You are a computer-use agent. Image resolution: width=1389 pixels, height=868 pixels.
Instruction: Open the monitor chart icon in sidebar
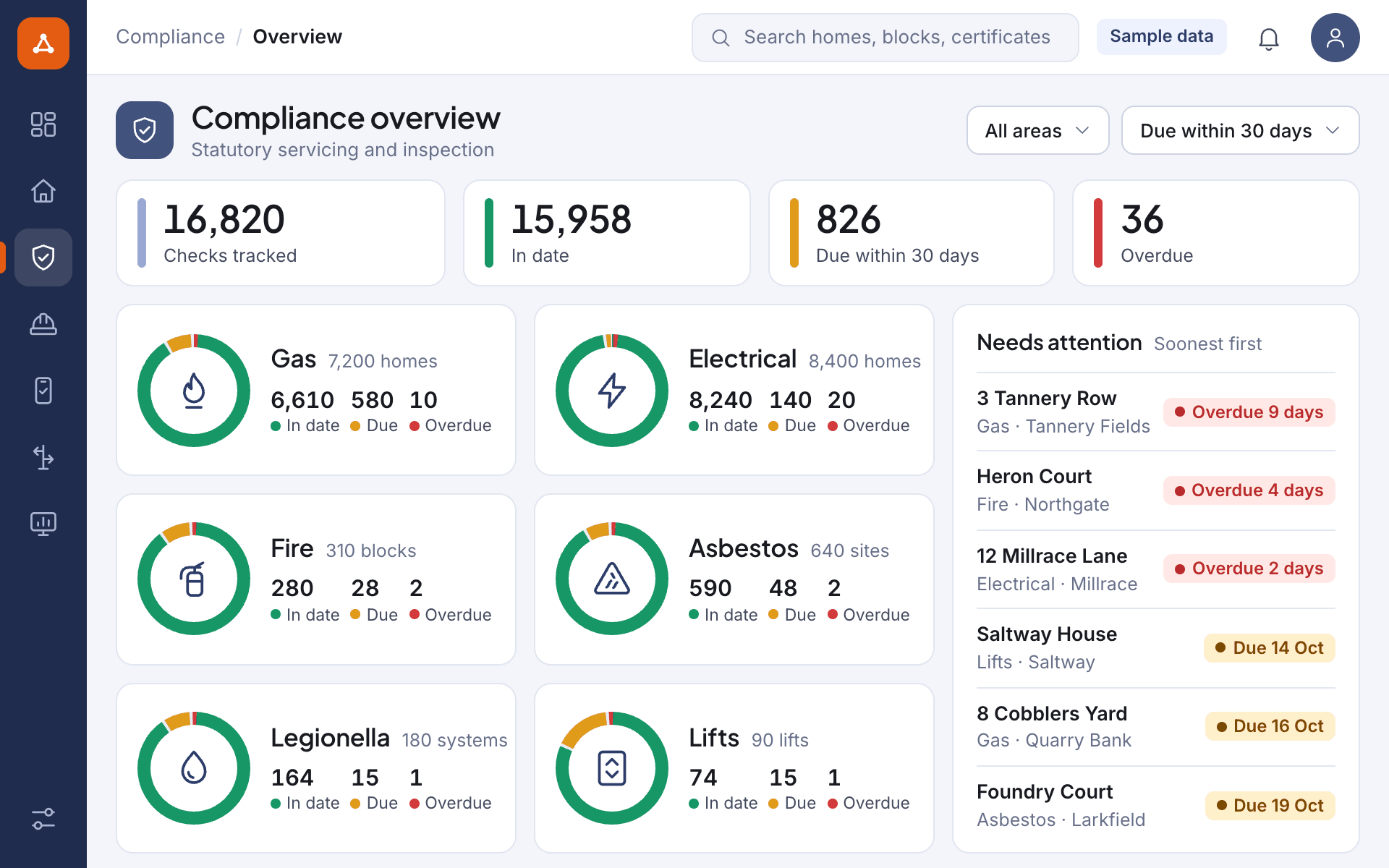[x=43, y=524]
